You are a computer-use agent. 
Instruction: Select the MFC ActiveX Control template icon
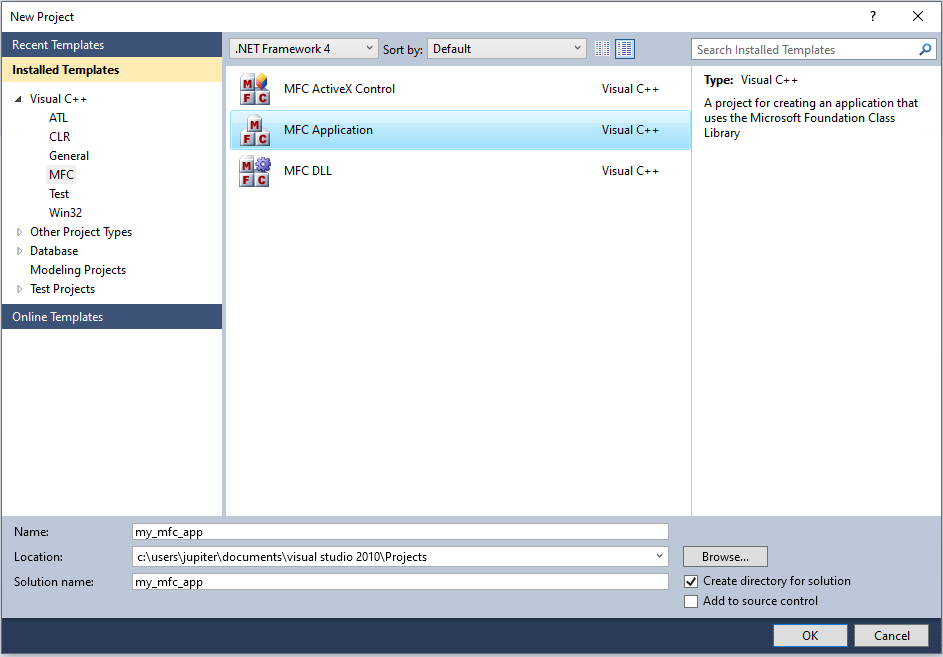(x=255, y=89)
